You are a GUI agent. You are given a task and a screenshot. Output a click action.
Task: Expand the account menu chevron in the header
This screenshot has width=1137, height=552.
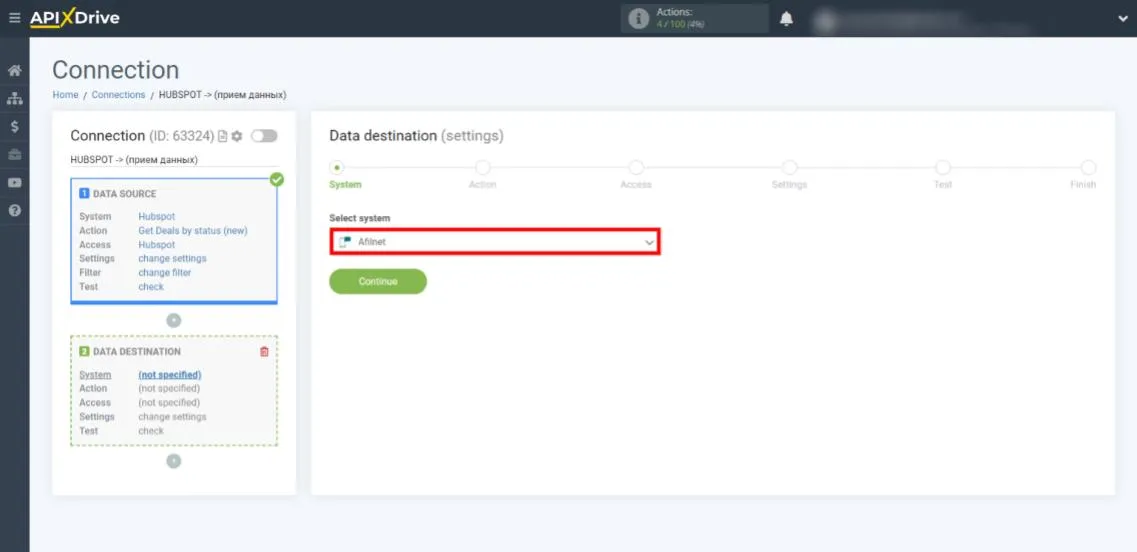coord(1122,18)
